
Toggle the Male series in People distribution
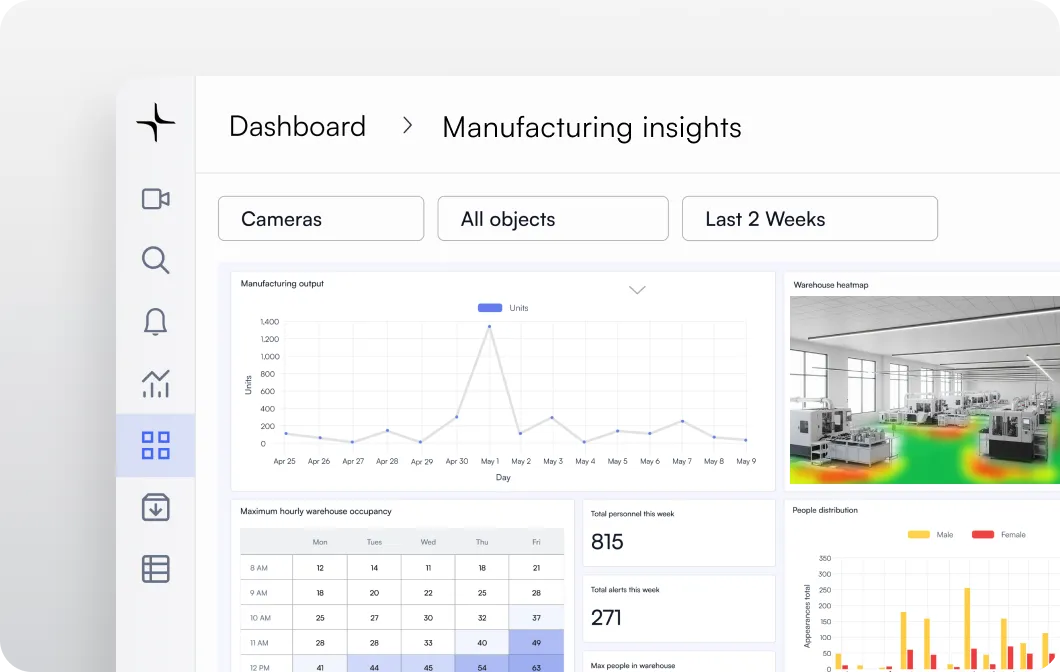[x=930, y=534]
